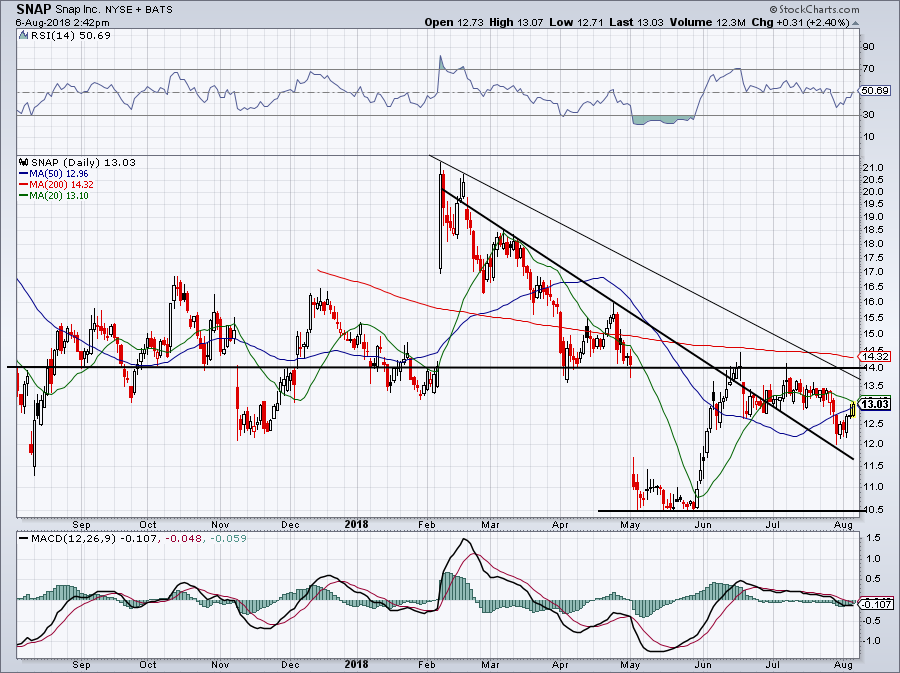
Task: Click the 1.5 label on MACD axis
Action: [874, 538]
